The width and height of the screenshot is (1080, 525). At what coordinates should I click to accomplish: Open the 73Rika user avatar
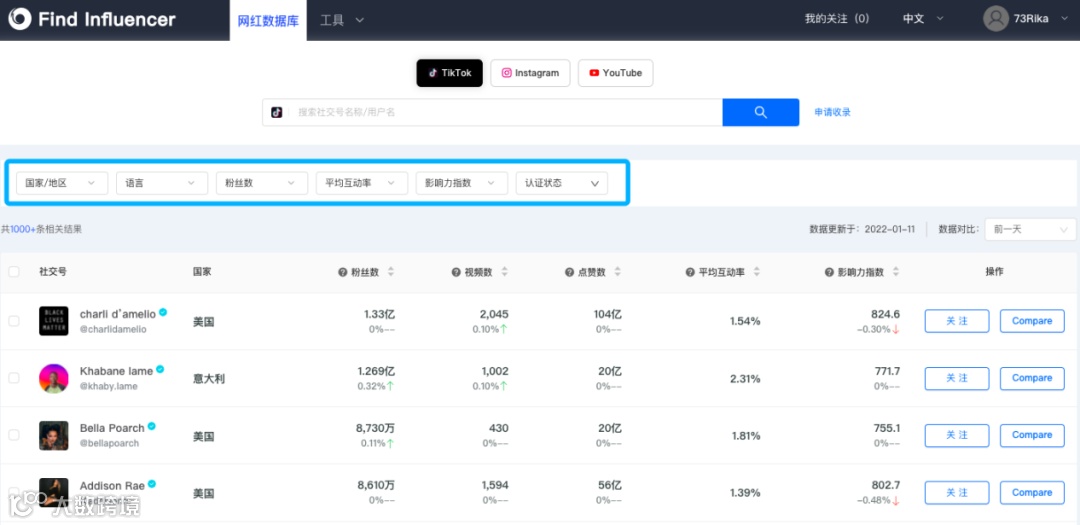click(x=995, y=19)
